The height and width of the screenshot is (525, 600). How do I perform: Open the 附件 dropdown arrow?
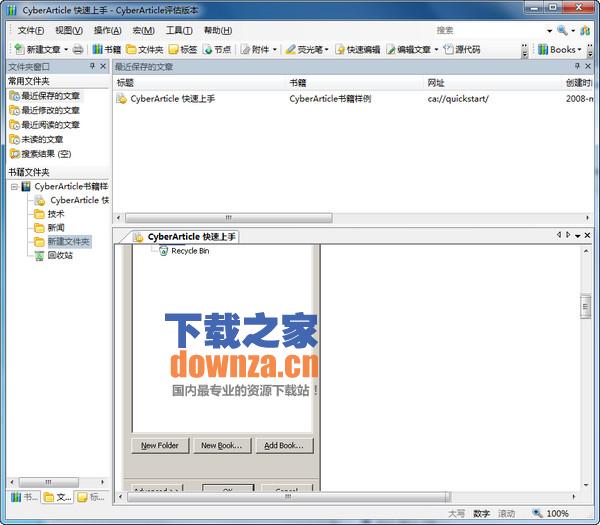pos(275,50)
